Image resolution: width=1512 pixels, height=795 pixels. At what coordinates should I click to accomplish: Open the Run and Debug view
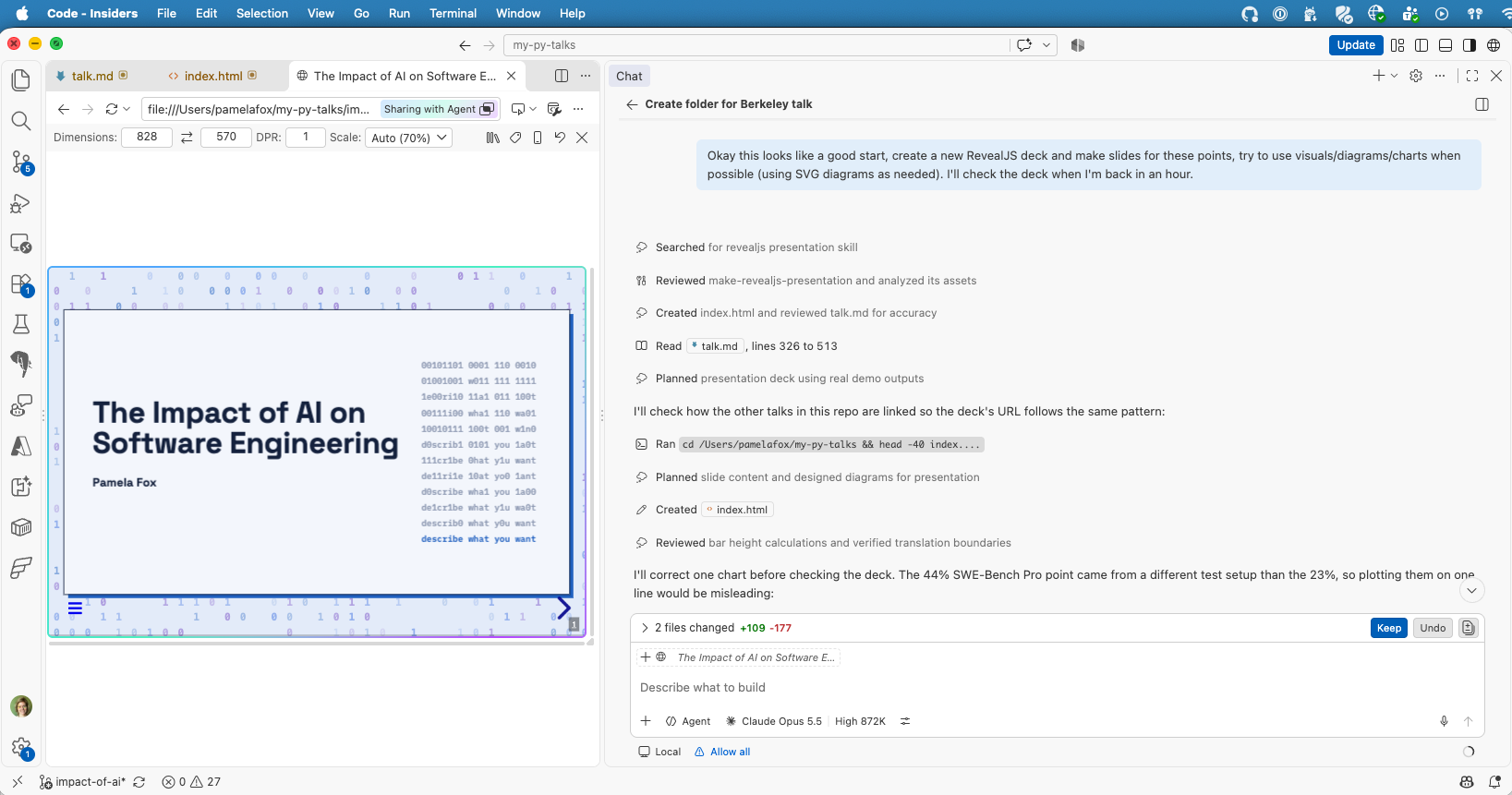(x=20, y=203)
